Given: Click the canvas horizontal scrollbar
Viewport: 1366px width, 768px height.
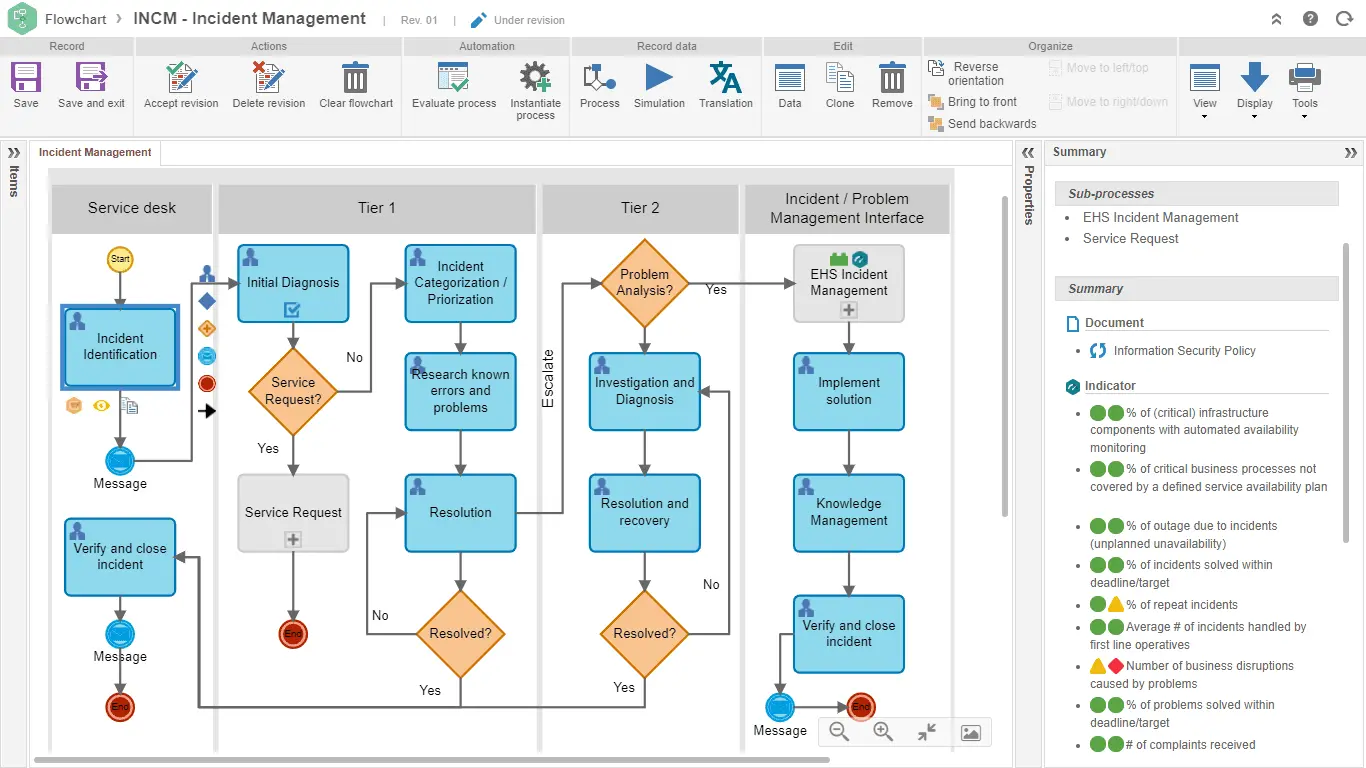Looking at the screenshot, I should click(x=430, y=760).
